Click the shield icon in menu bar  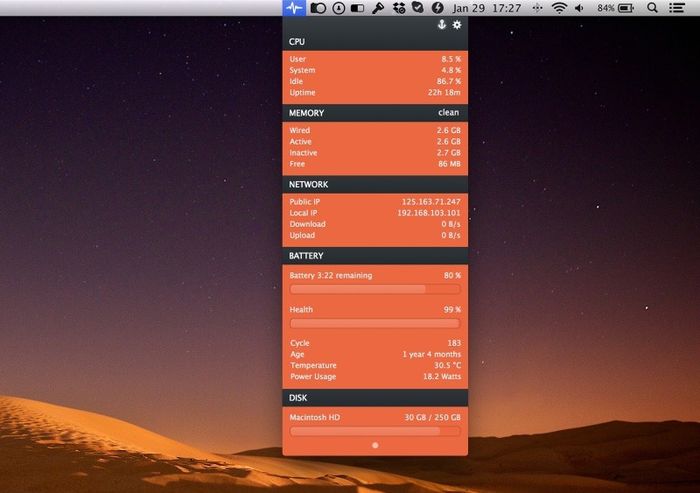click(x=417, y=8)
